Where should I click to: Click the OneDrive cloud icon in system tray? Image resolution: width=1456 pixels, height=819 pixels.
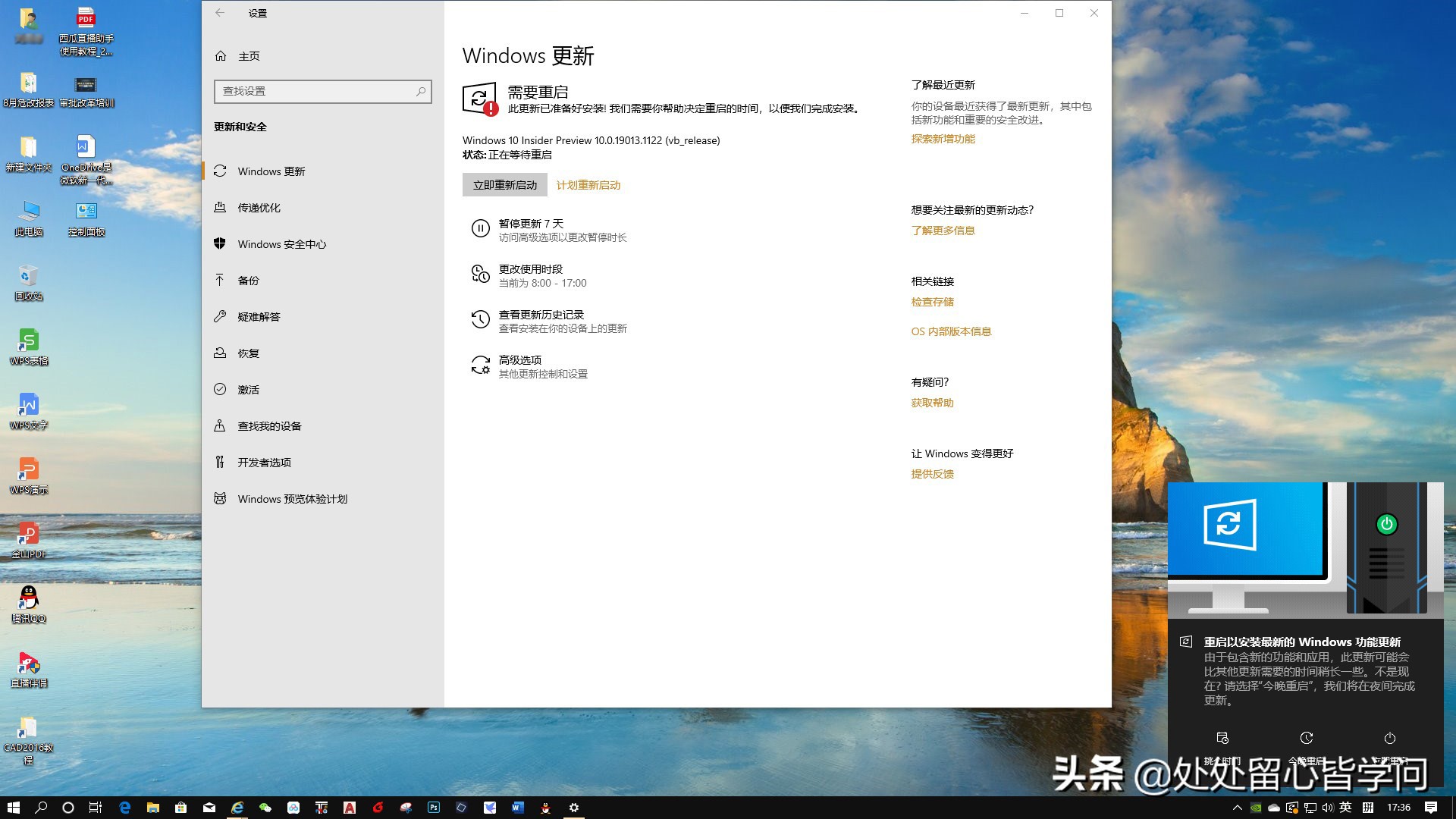(x=1273, y=808)
